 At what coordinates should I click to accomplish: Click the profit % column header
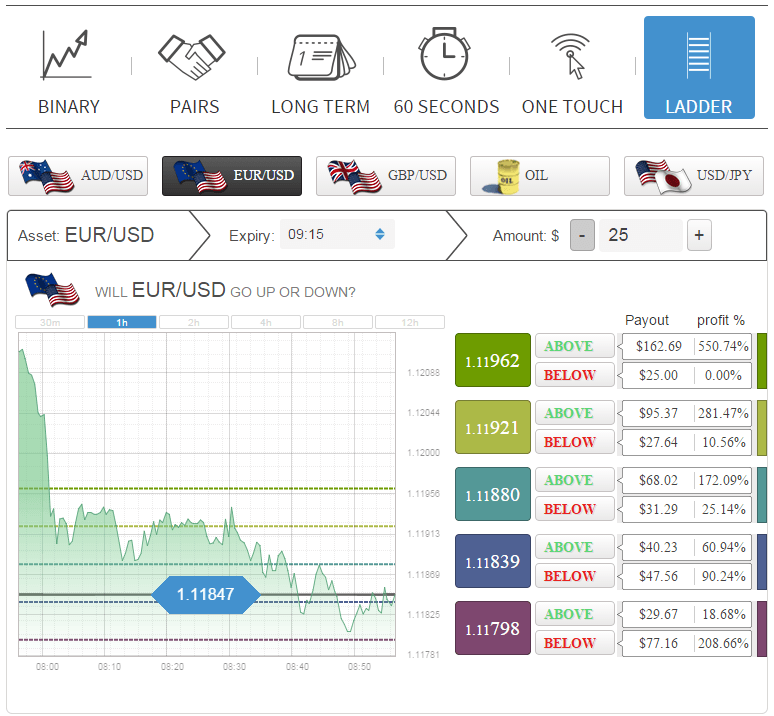[721, 320]
